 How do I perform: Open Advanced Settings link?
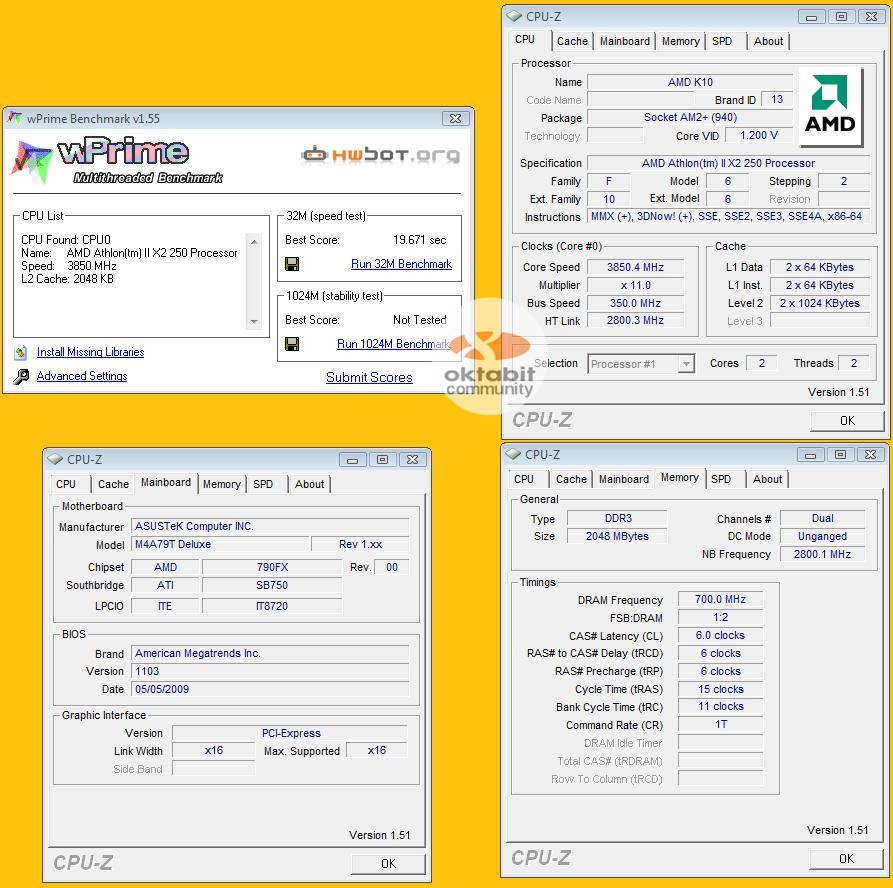coord(81,376)
